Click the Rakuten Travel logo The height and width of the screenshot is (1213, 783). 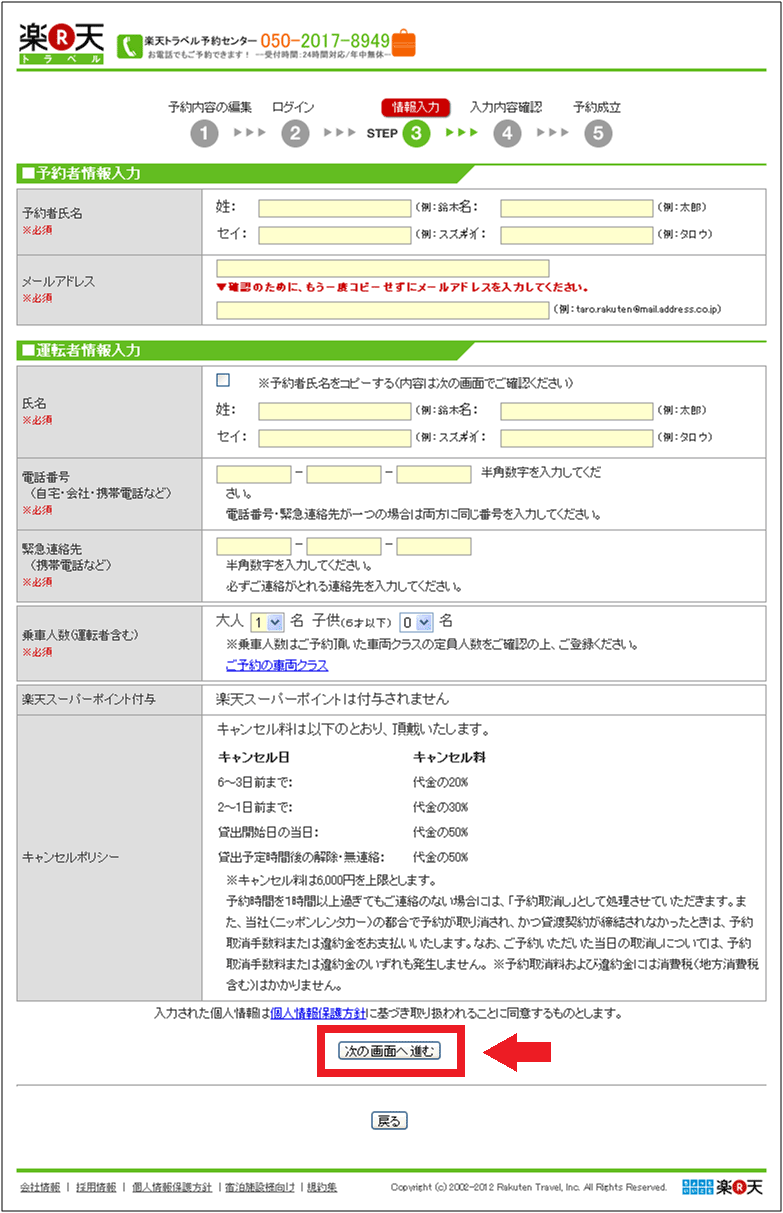(x=61, y=43)
